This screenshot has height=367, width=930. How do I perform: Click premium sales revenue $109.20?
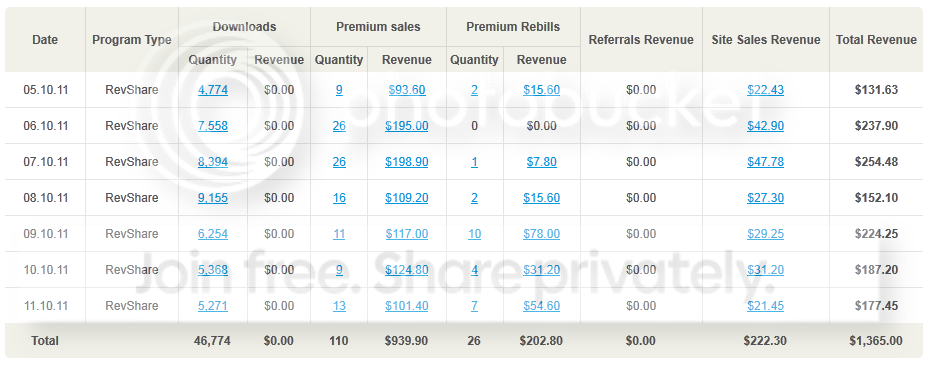407,198
